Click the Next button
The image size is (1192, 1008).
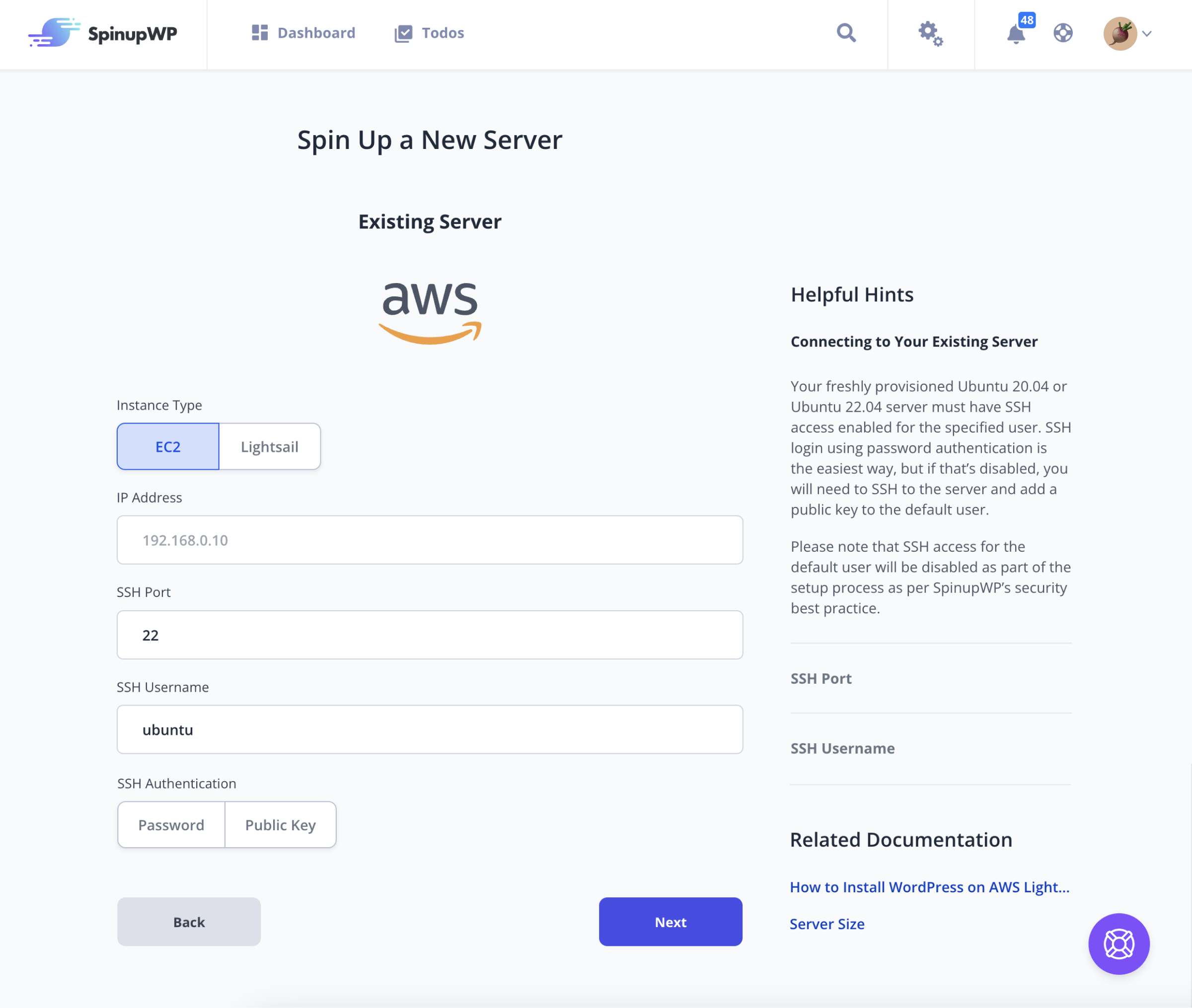670,922
